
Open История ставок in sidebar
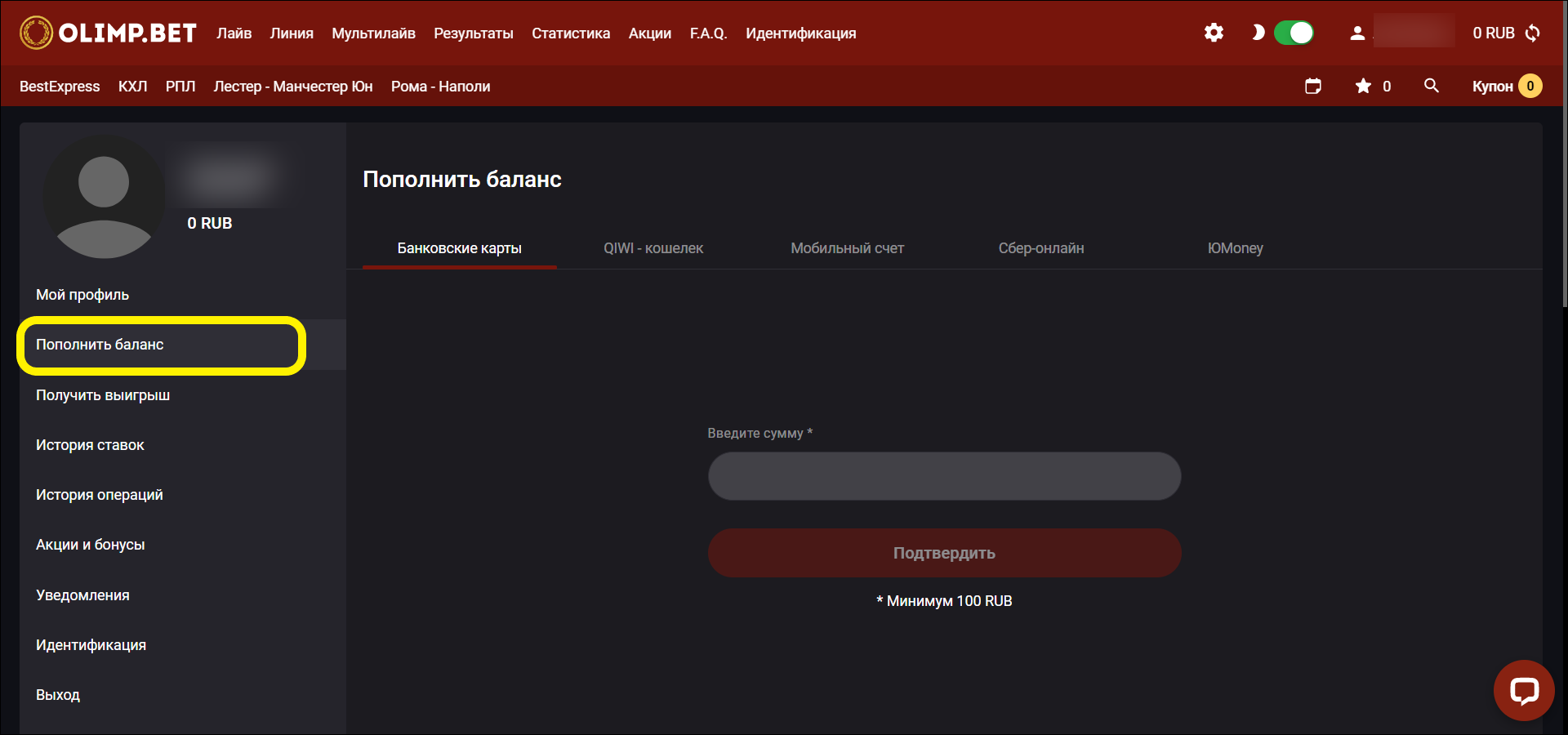pos(183,445)
